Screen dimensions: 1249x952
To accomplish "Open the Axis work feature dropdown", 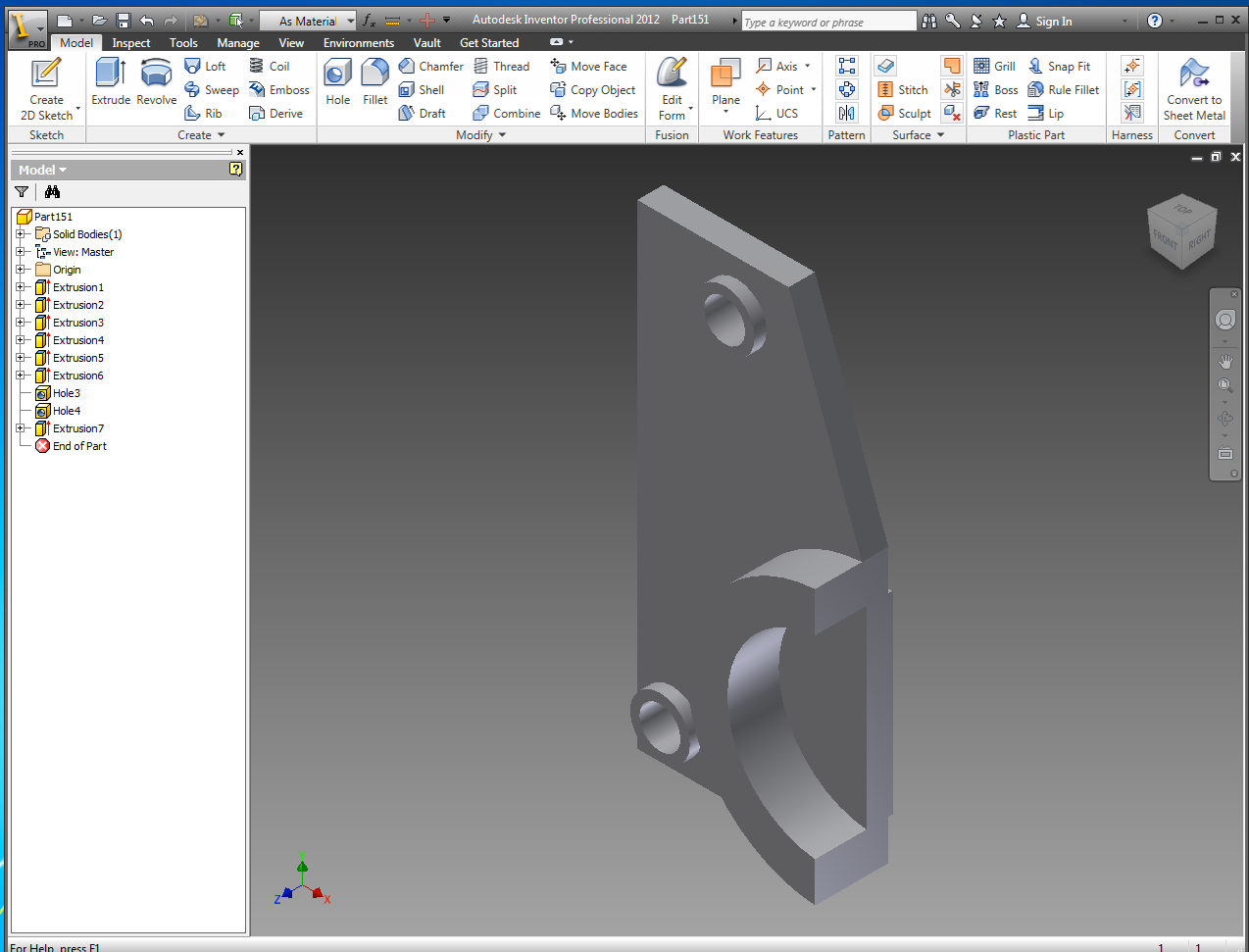I will pos(806,66).
